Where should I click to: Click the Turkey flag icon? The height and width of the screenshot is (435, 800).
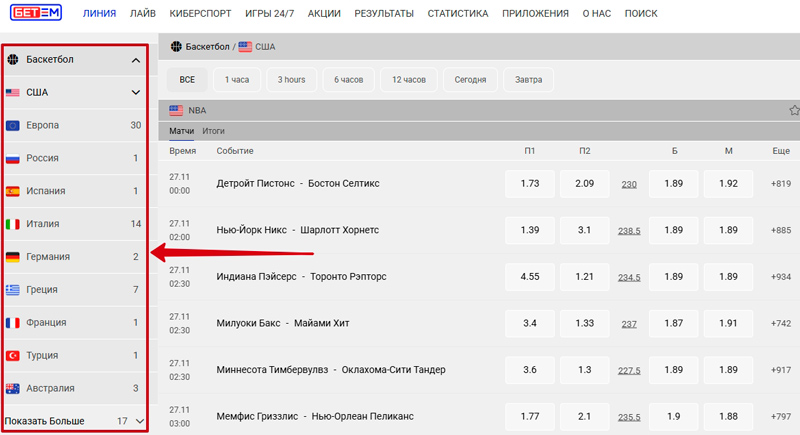point(13,355)
